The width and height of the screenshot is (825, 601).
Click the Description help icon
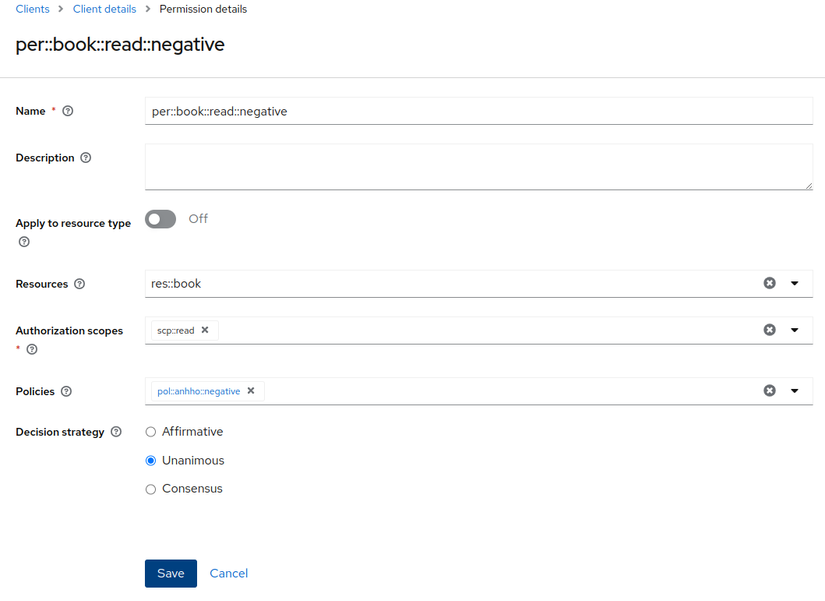pyautogui.click(x=86, y=158)
